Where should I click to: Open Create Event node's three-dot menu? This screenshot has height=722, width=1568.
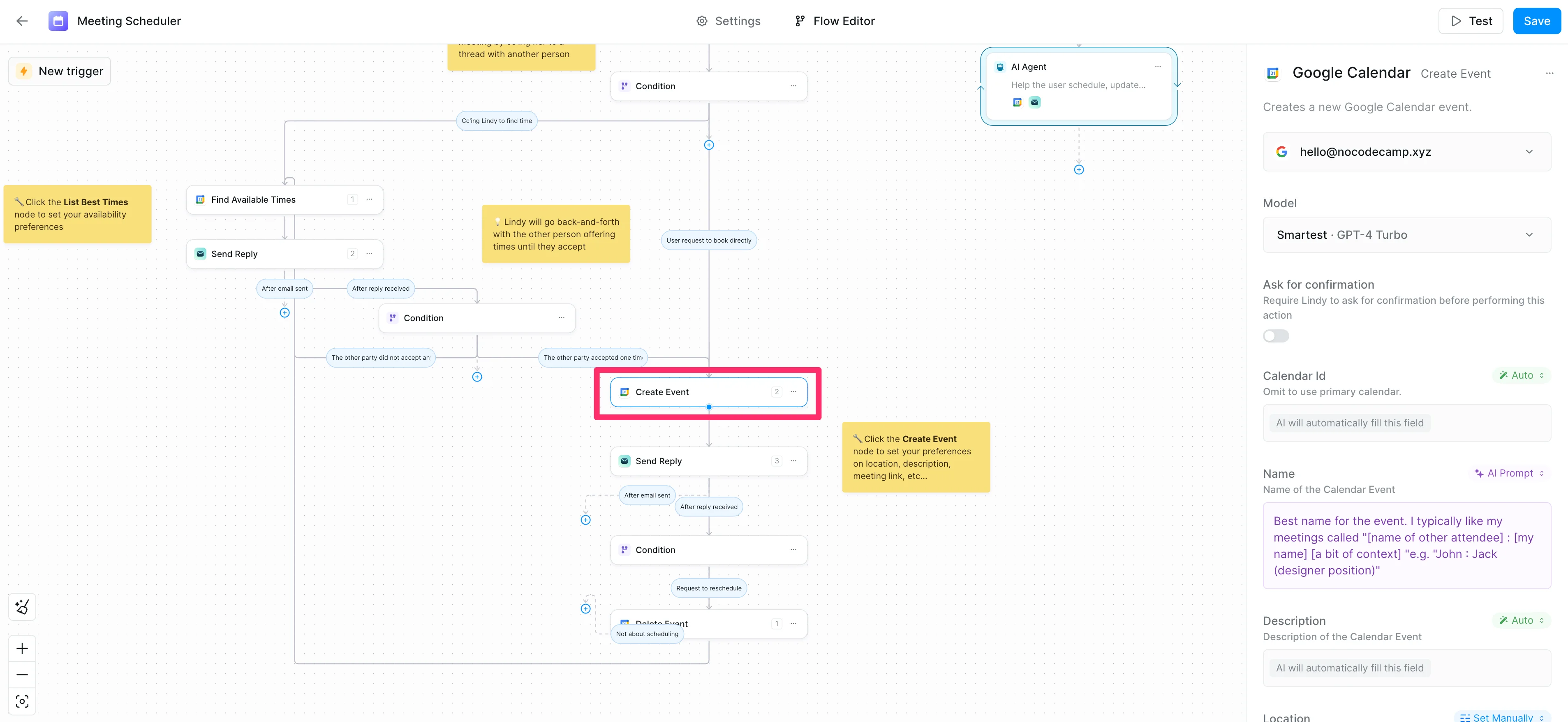[x=793, y=392]
